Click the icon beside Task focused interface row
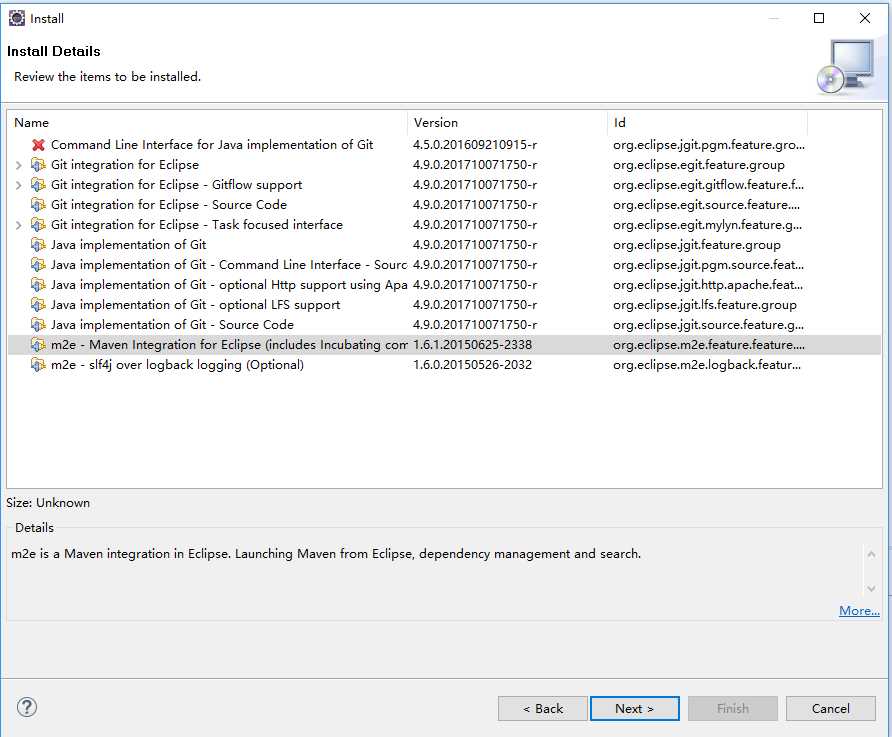 38,225
